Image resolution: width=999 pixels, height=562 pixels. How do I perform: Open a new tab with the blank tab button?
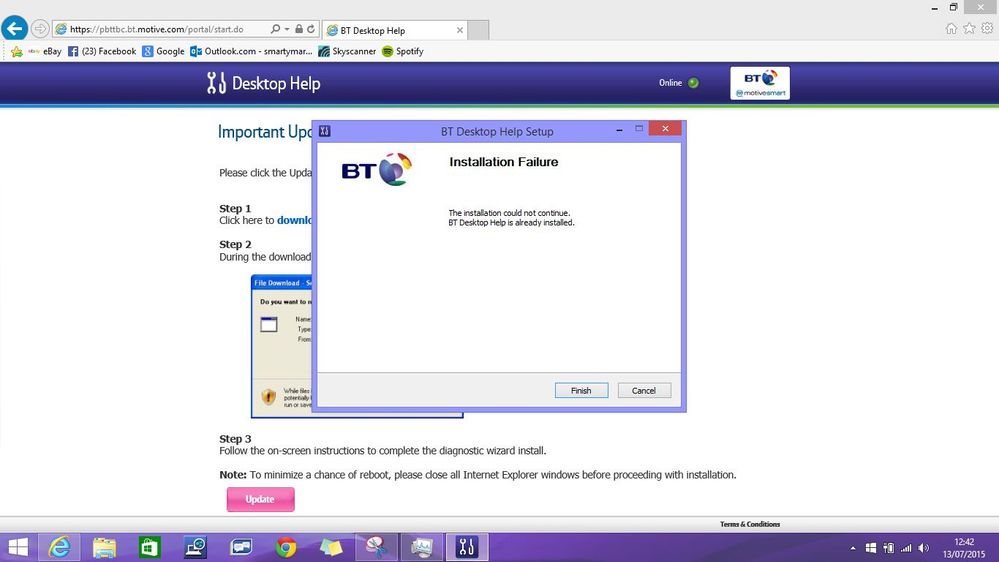pos(478,30)
